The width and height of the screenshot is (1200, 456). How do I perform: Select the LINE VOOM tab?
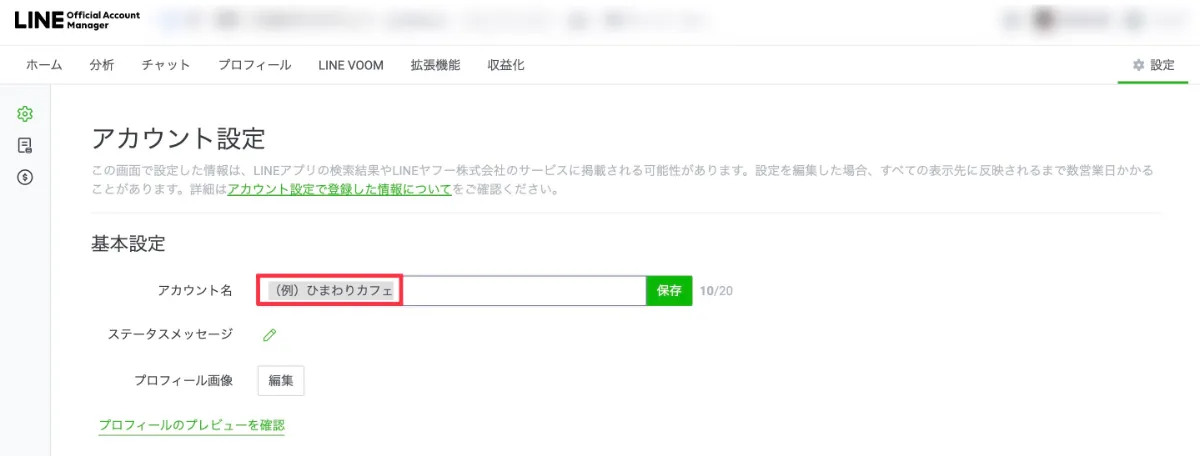point(352,65)
